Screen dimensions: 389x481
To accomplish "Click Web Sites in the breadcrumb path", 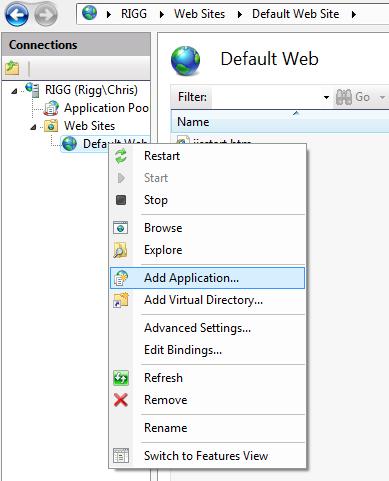I will (199, 14).
